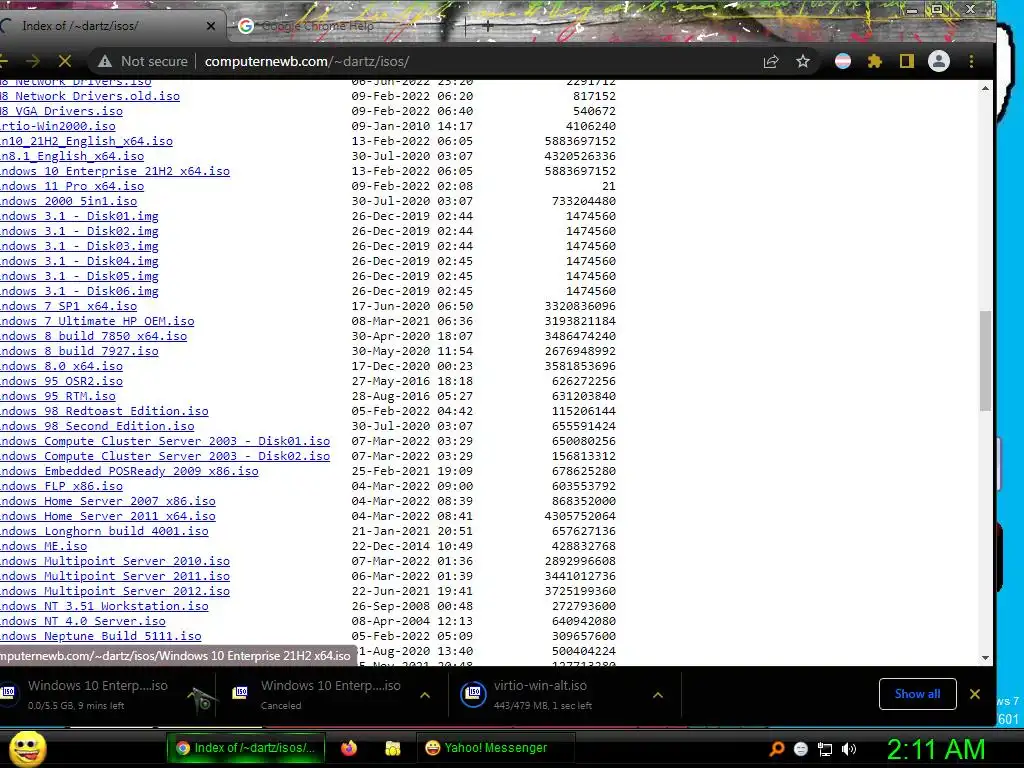Image resolution: width=1024 pixels, height=768 pixels.
Task: Click the vertical scrollbar thumb
Action: tap(985, 360)
